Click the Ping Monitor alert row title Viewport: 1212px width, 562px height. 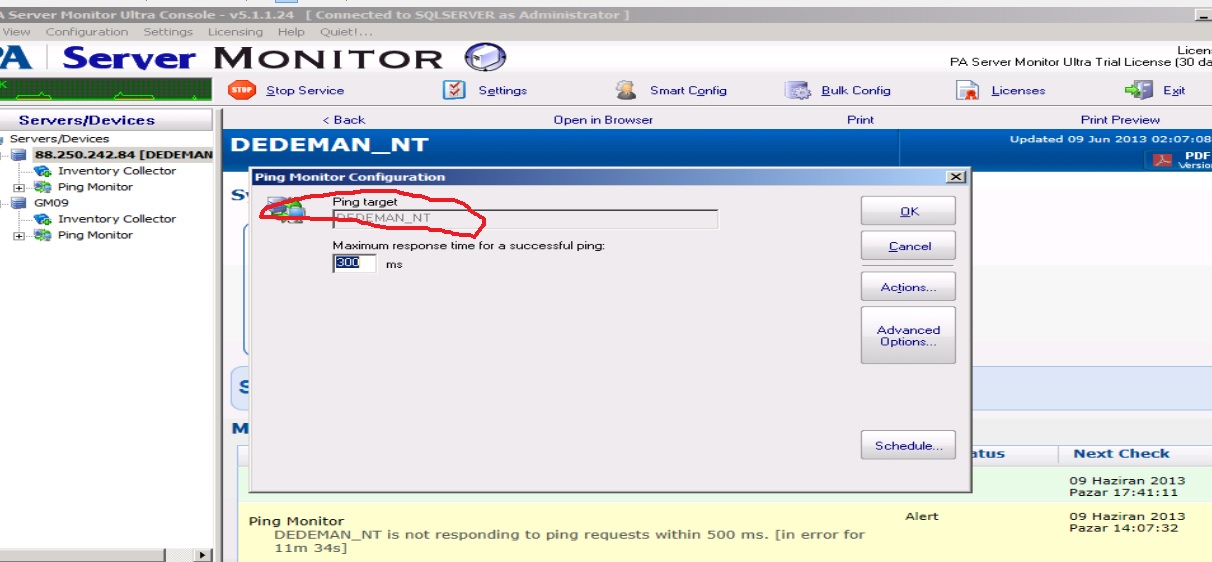click(296, 521)
